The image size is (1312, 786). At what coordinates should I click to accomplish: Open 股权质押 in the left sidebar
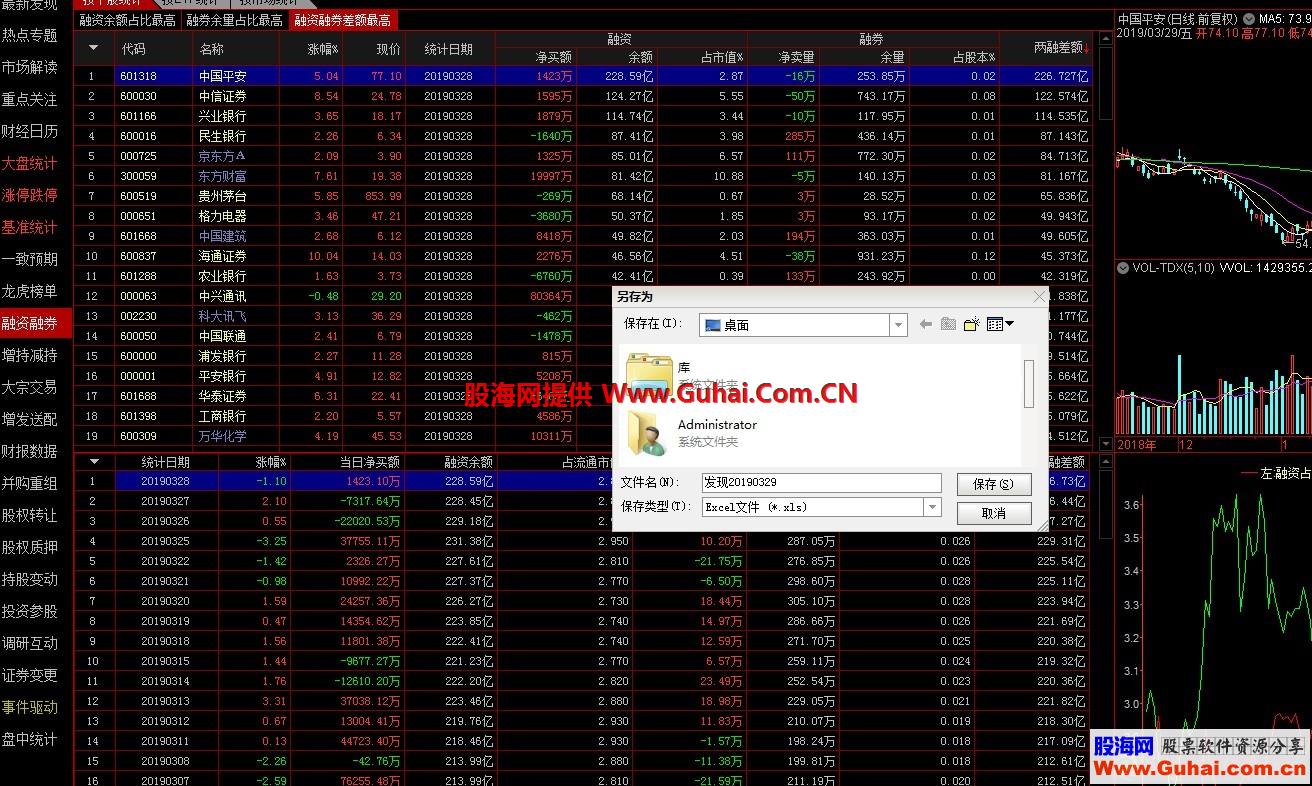click(x=30, y=547)
